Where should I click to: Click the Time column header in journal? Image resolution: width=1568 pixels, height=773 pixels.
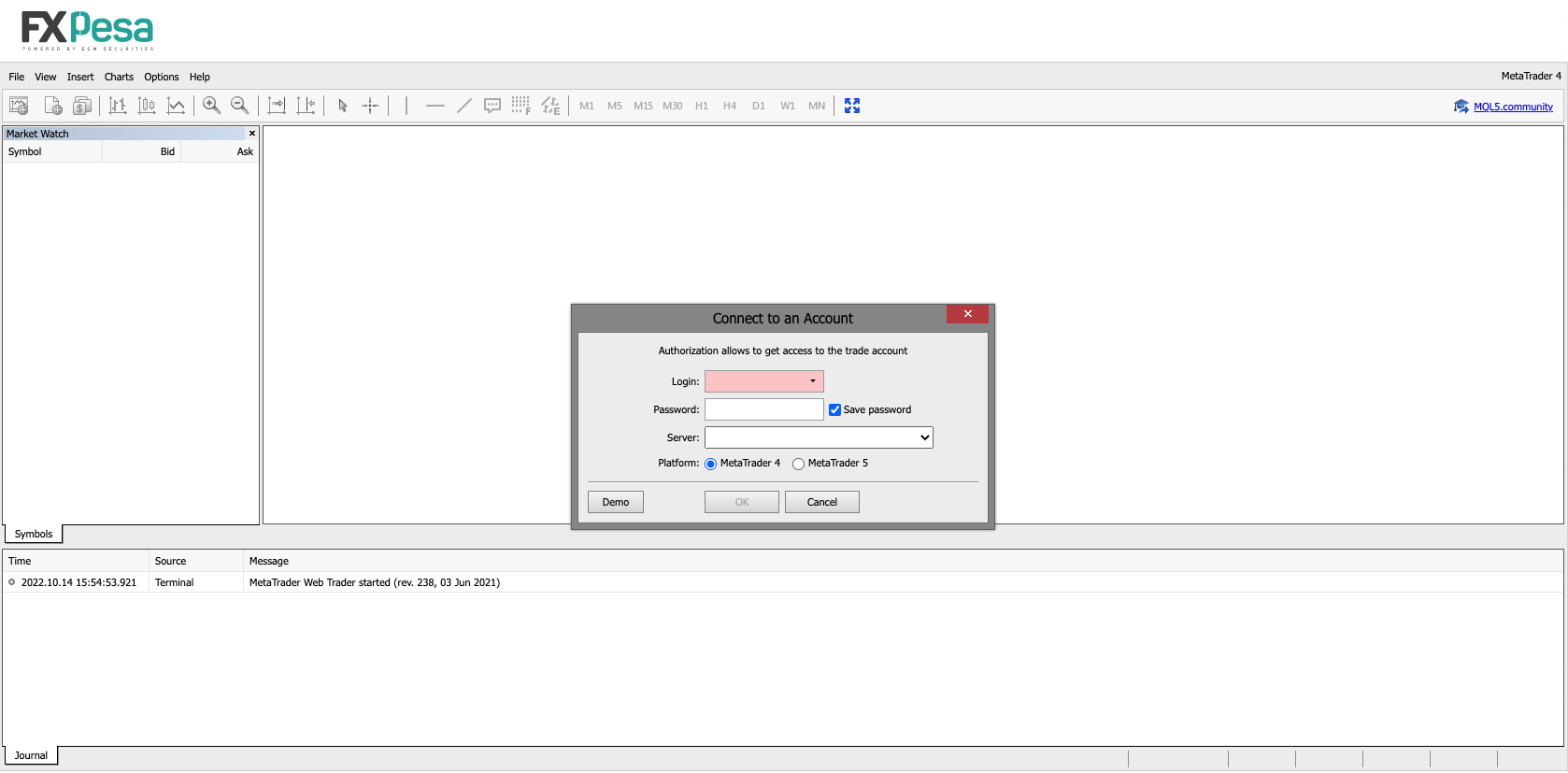pos(76,561)
